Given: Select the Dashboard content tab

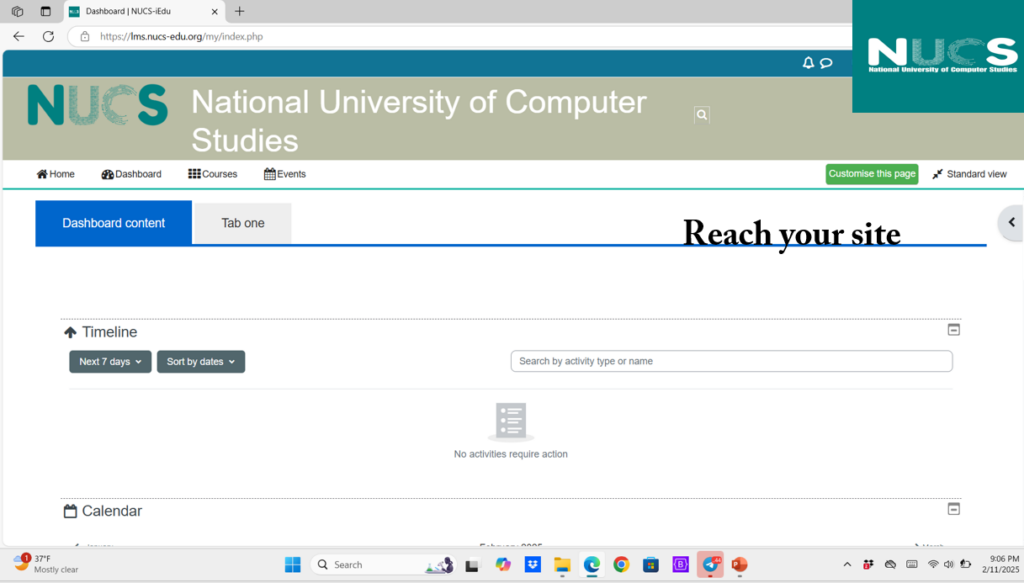Looking at the screenshot, I should (x=114, y=223).
